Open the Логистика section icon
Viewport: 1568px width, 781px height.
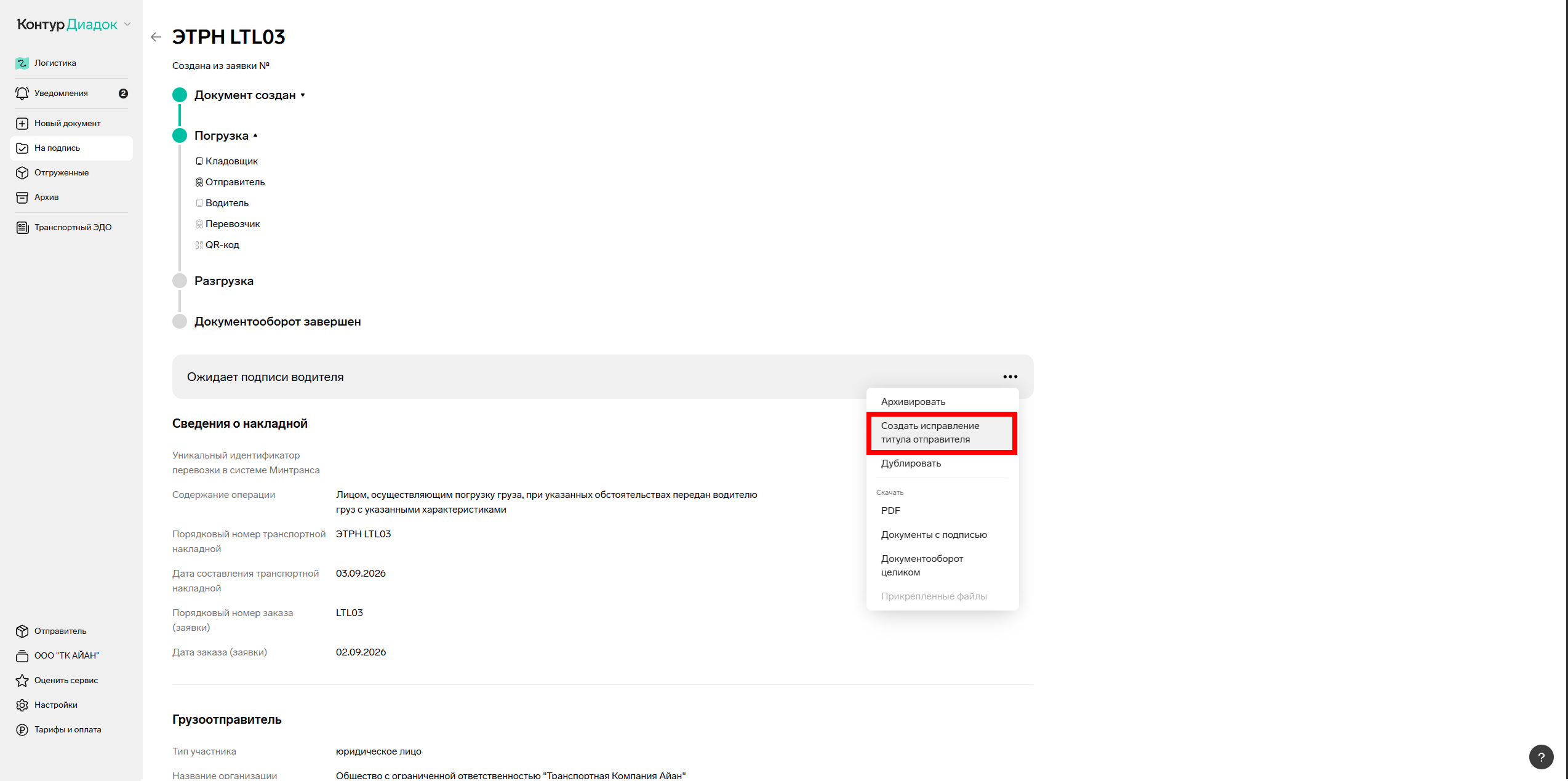tap(22, 63)
